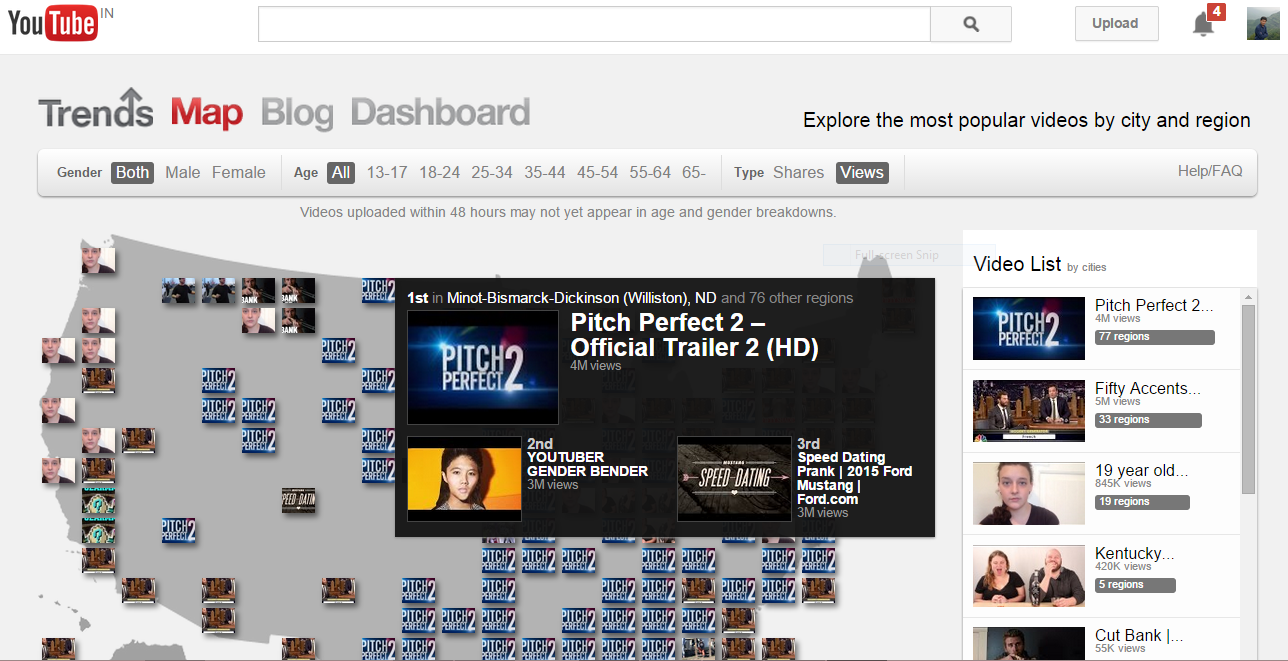Click the Video List scrollbar thumb
This screenshot has height=661, width=1288.
tap(1248, 399)
